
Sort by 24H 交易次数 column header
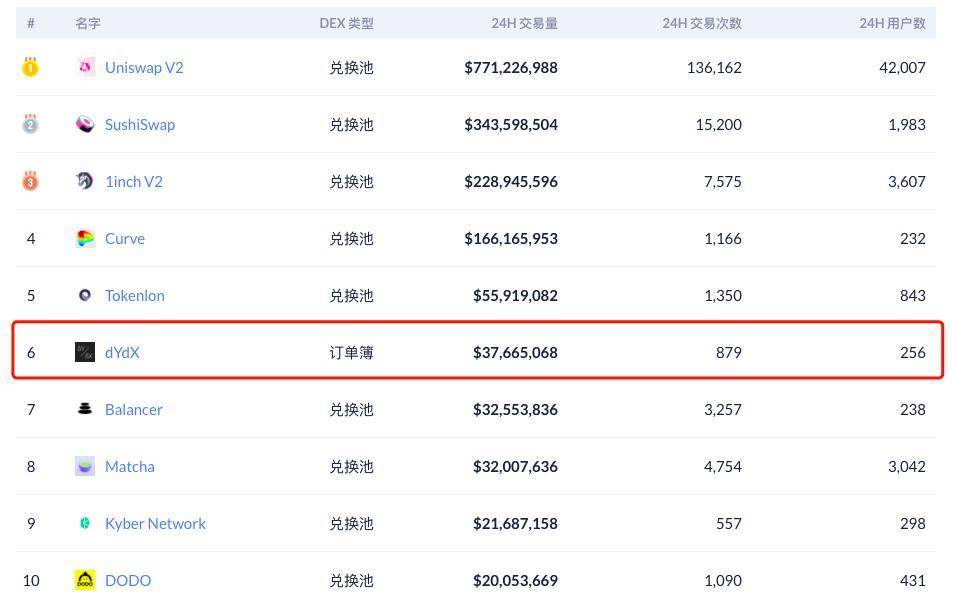tap(701, 23)
